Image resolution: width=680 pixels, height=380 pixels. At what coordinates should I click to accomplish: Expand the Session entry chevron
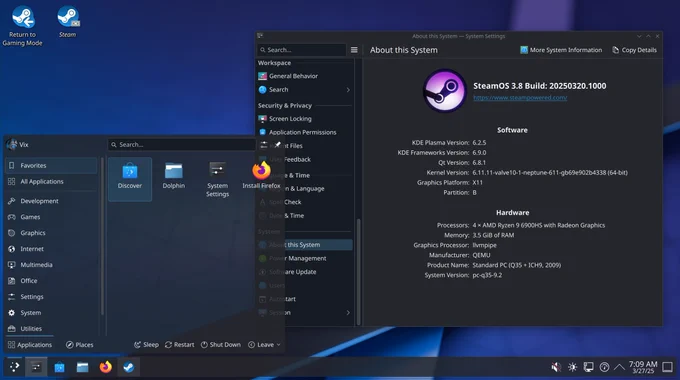pos(348,312)
